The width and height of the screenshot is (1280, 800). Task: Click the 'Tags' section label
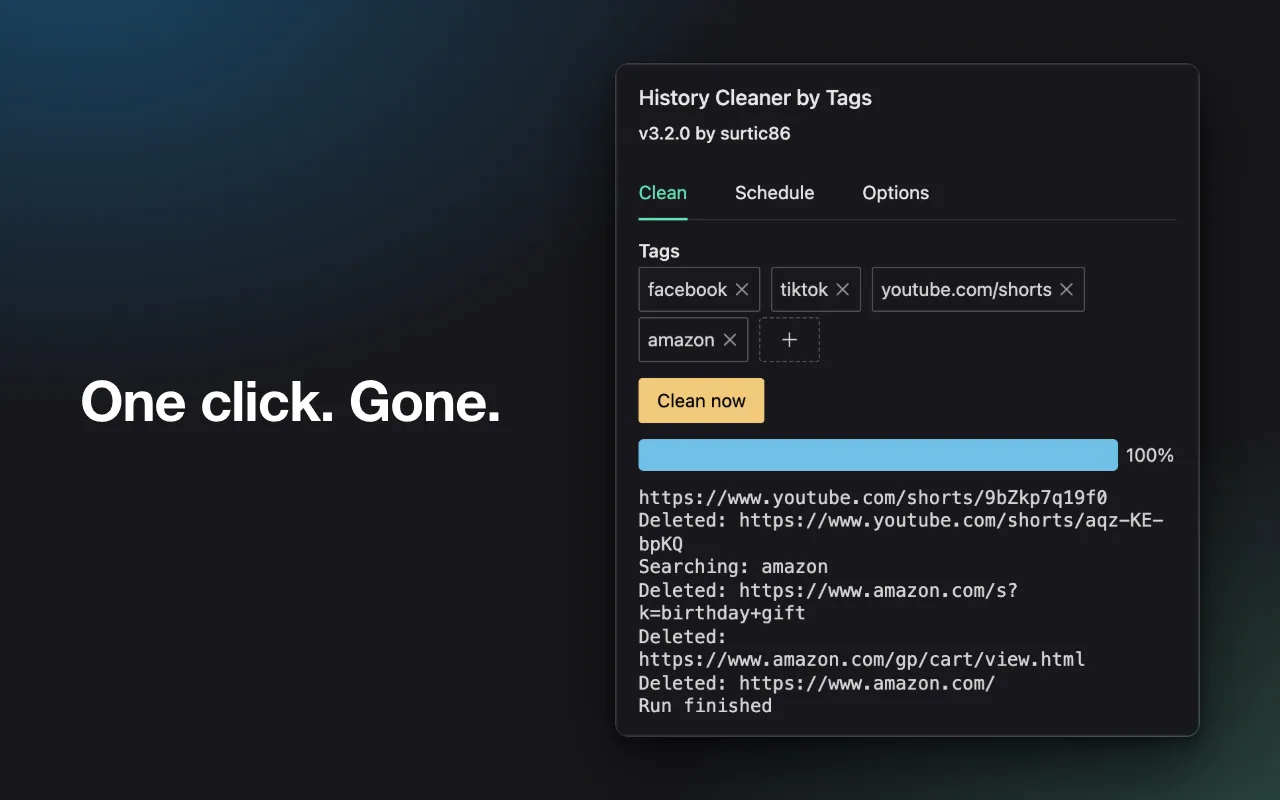(x=659, y=251)
